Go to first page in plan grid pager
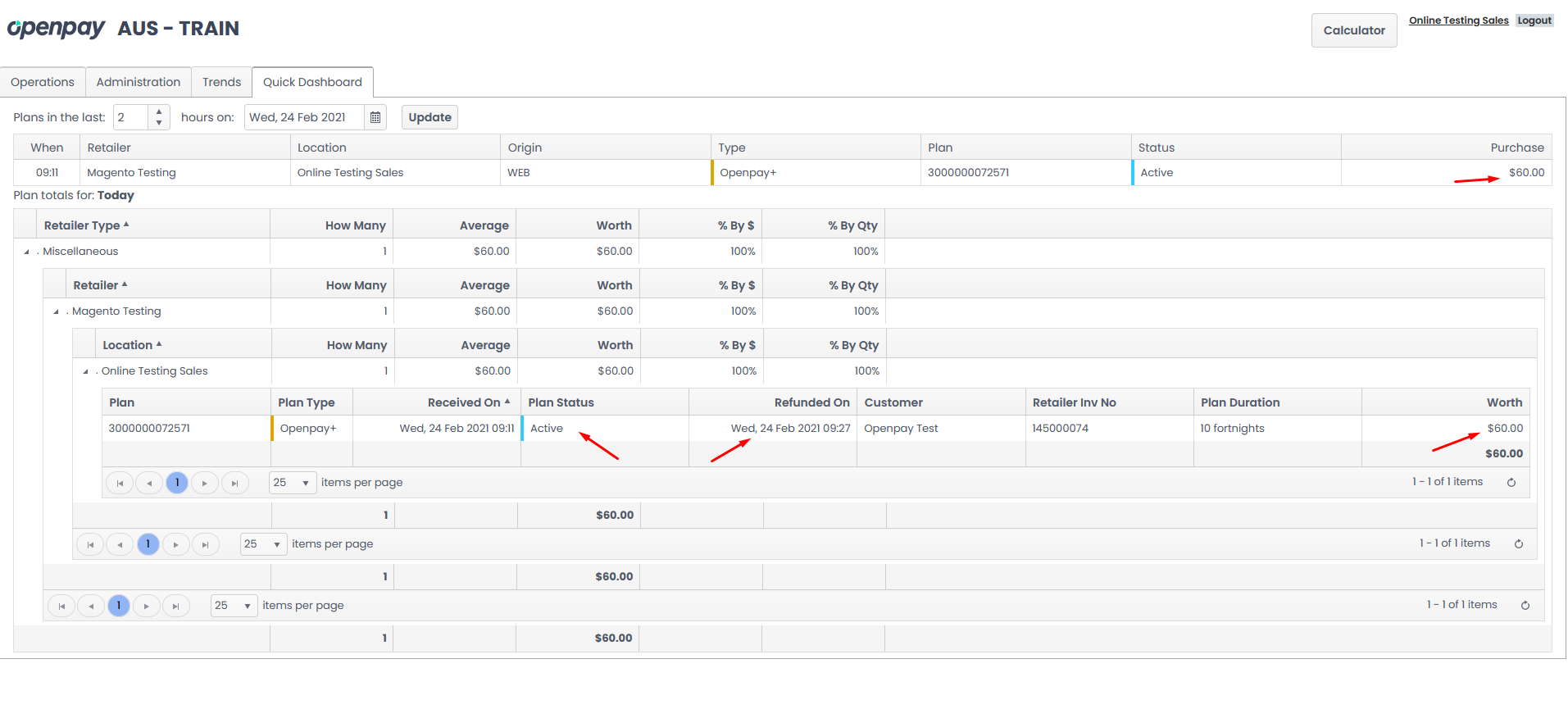 (120, 484)
